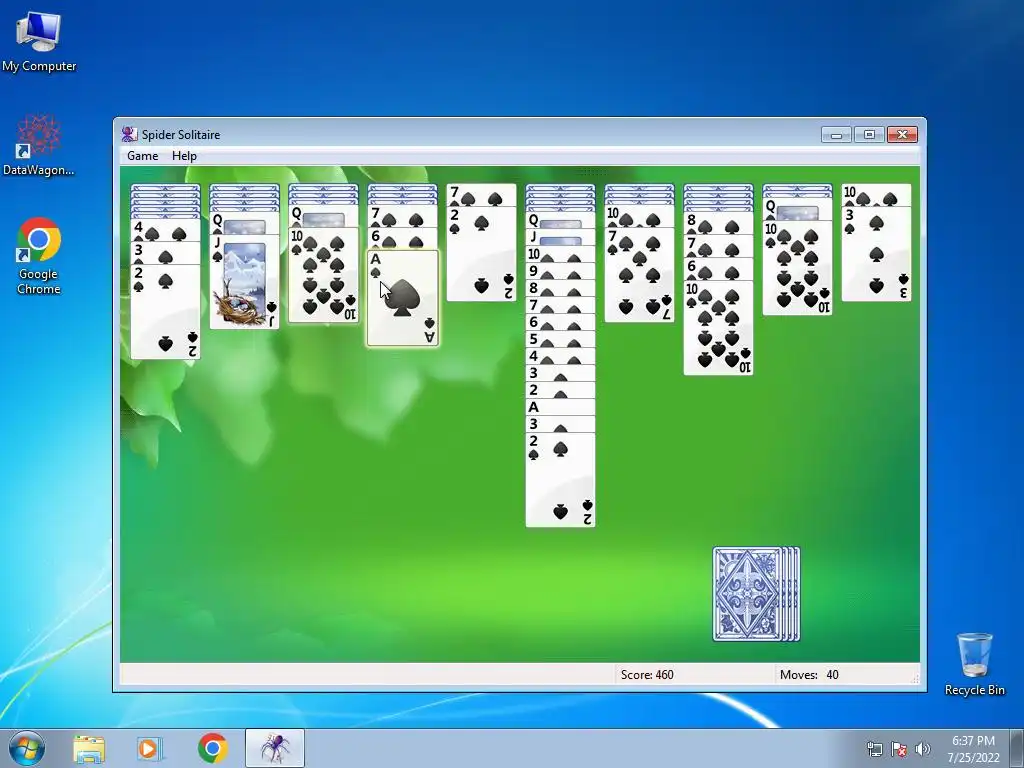Click the 8 of spades in the eighth column
Screen dimensions: 1024x768
tap(718, 223)
